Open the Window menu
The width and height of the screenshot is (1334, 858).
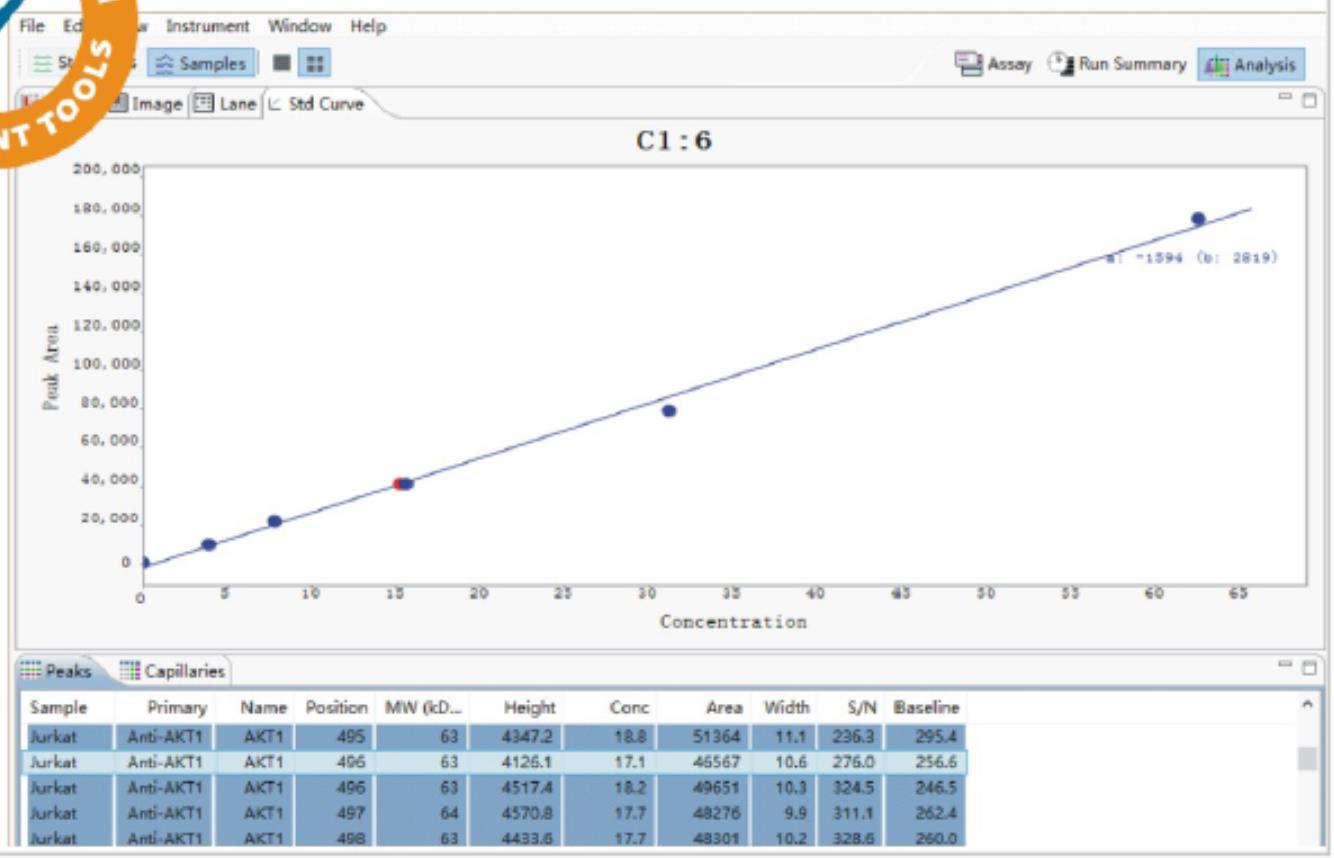click(x=300, y=26)
